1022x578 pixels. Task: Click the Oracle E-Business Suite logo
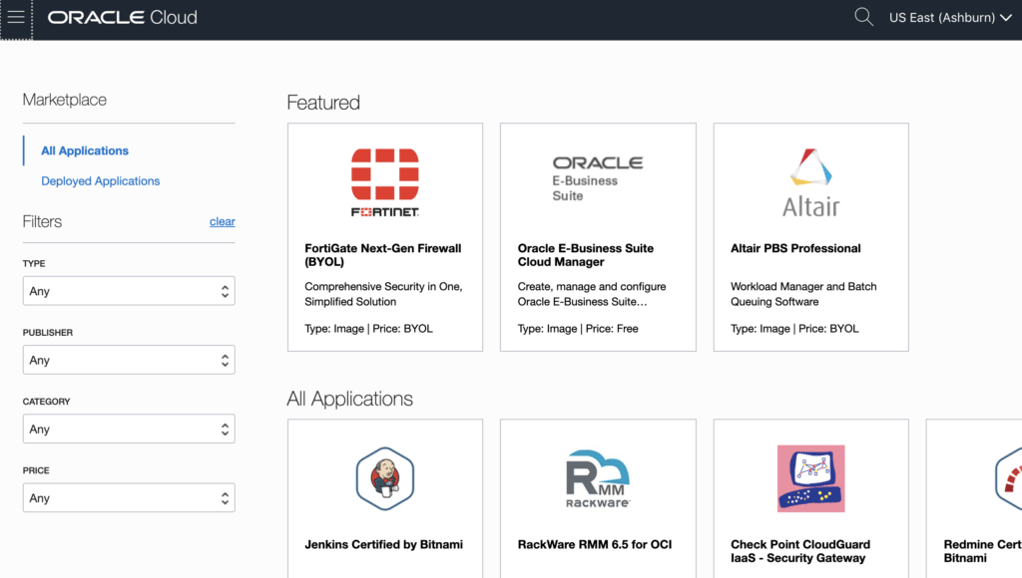(x=597, y=177)
